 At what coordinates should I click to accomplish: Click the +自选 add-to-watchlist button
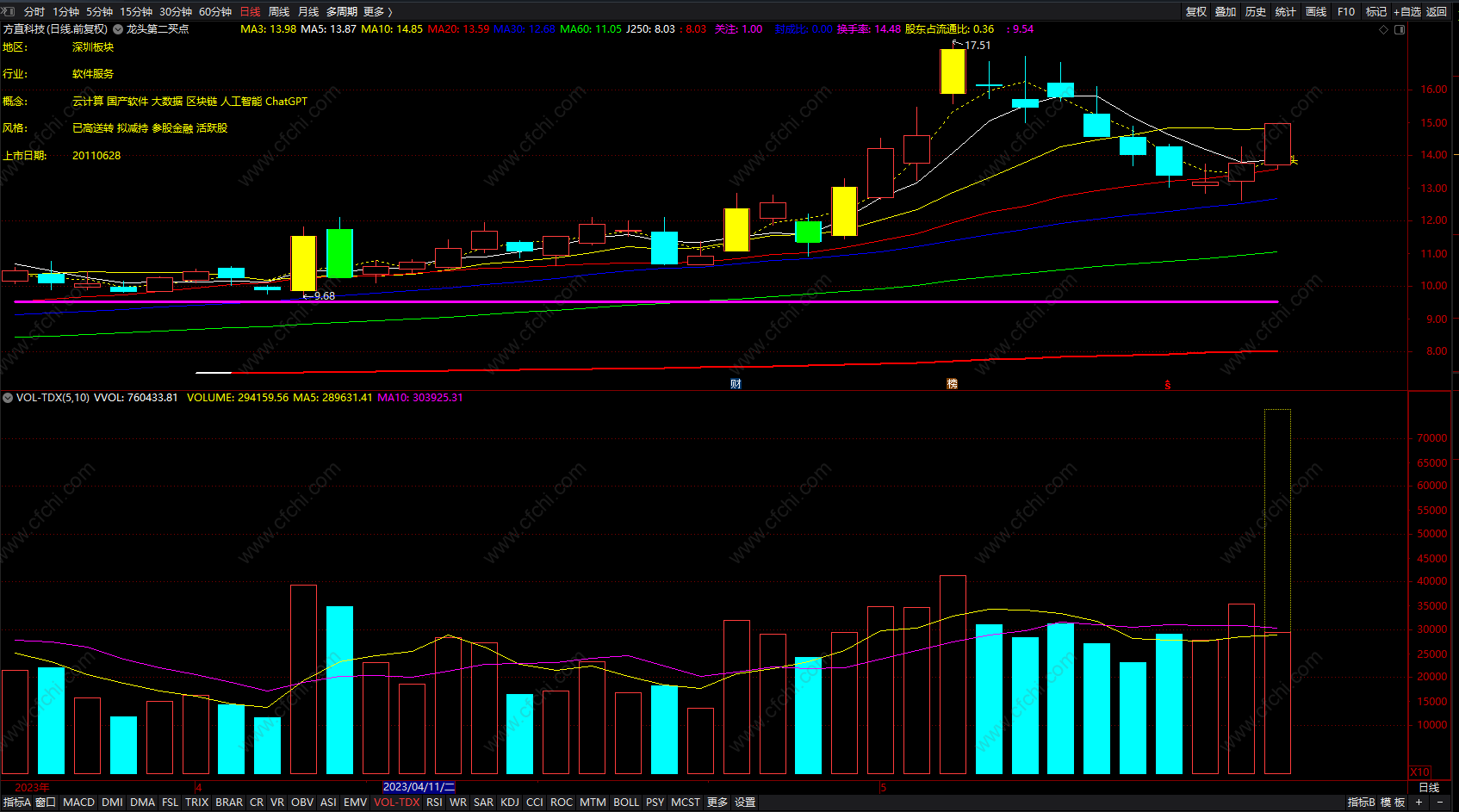(1407, 11)
